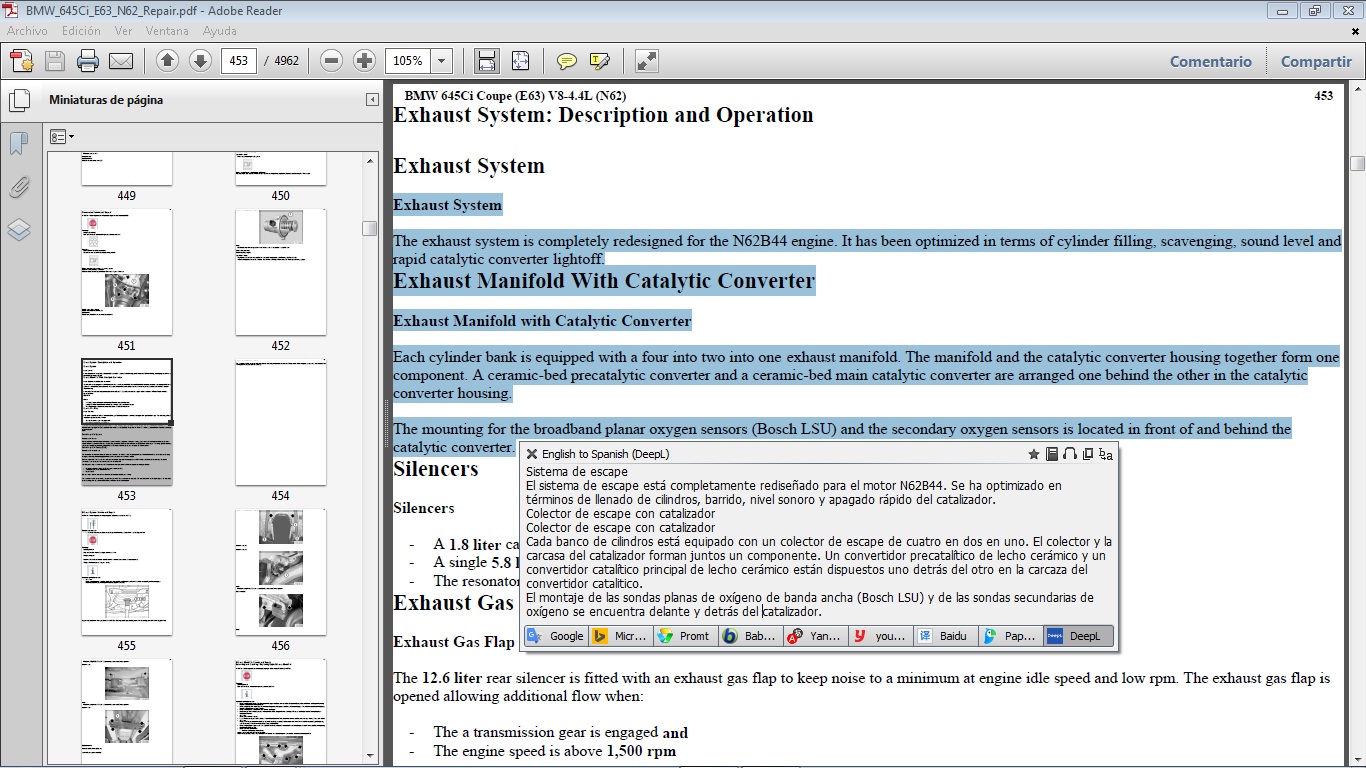
Task: Click the 'Silencers' large heading text
Action: click(x=436, y=469)
